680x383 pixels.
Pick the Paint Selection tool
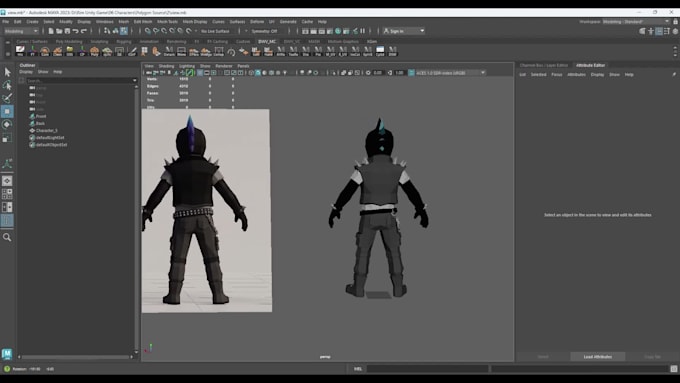pyautogui.click(x=7, y=98)
